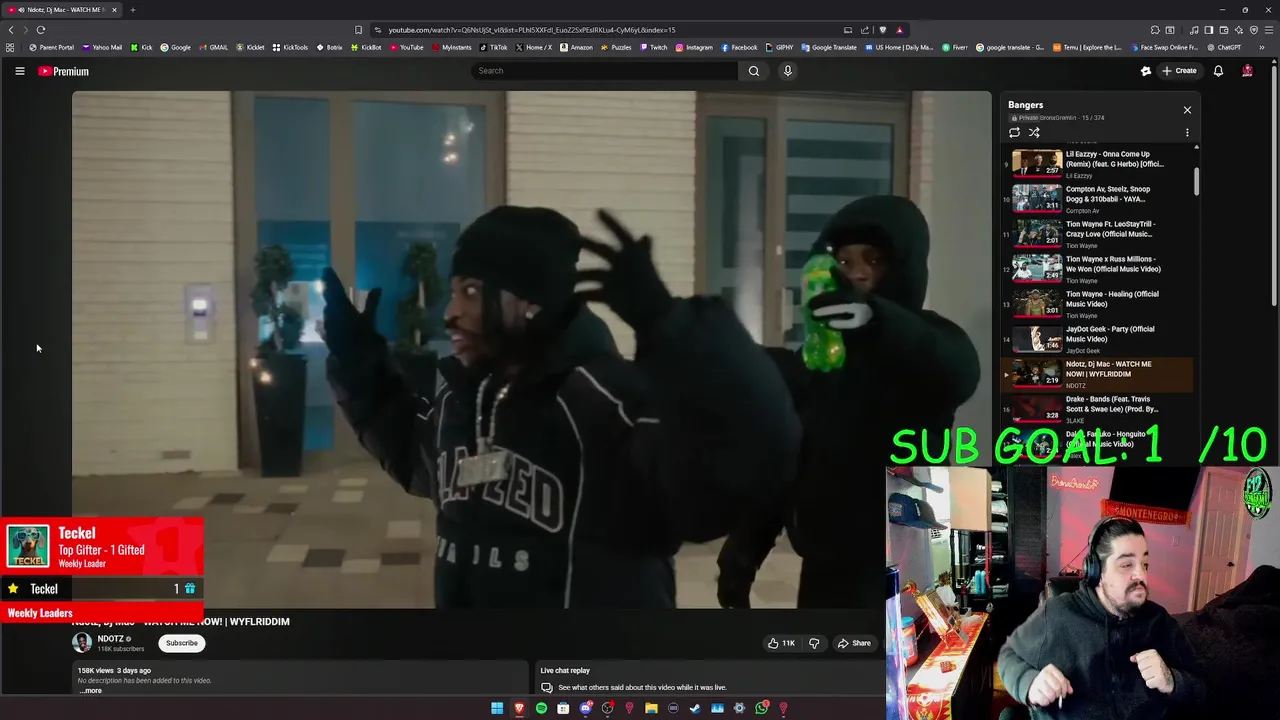
Task: Select Ndotz WATCH ME NOW playlist item
Action: [1097, 374]
